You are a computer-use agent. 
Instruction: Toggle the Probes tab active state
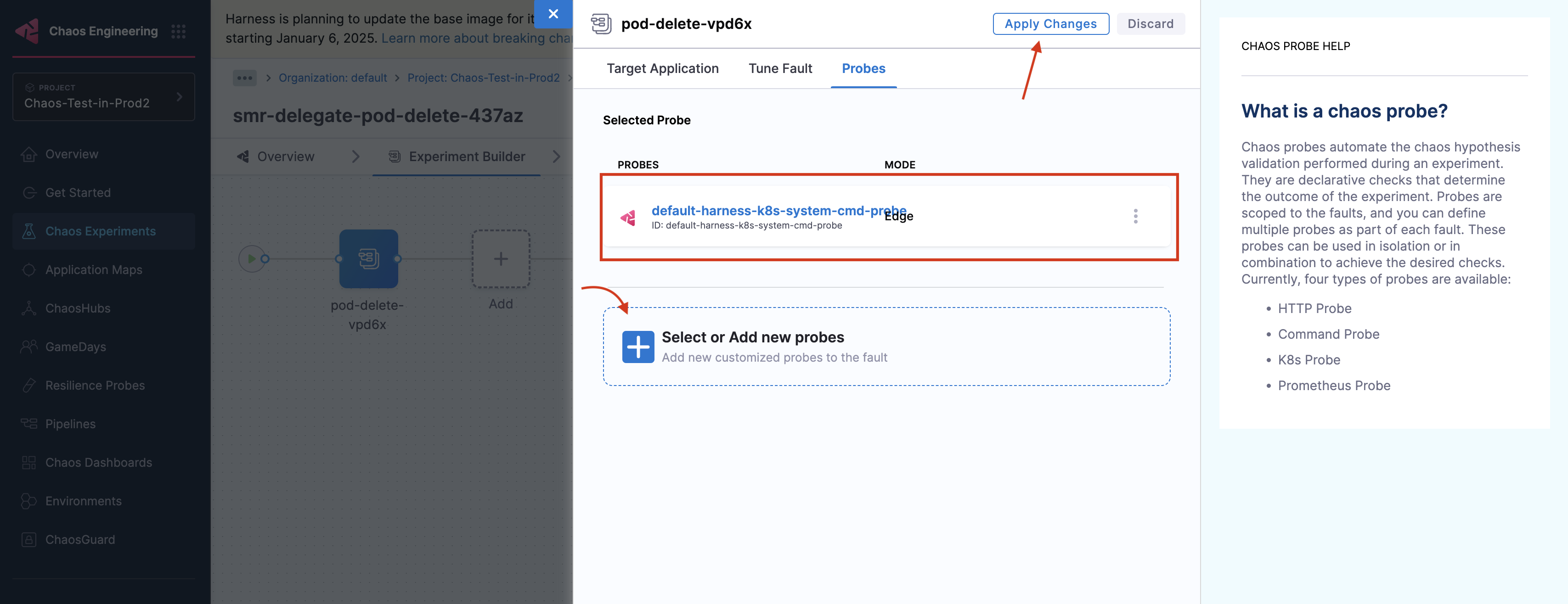tap(863, 67)
